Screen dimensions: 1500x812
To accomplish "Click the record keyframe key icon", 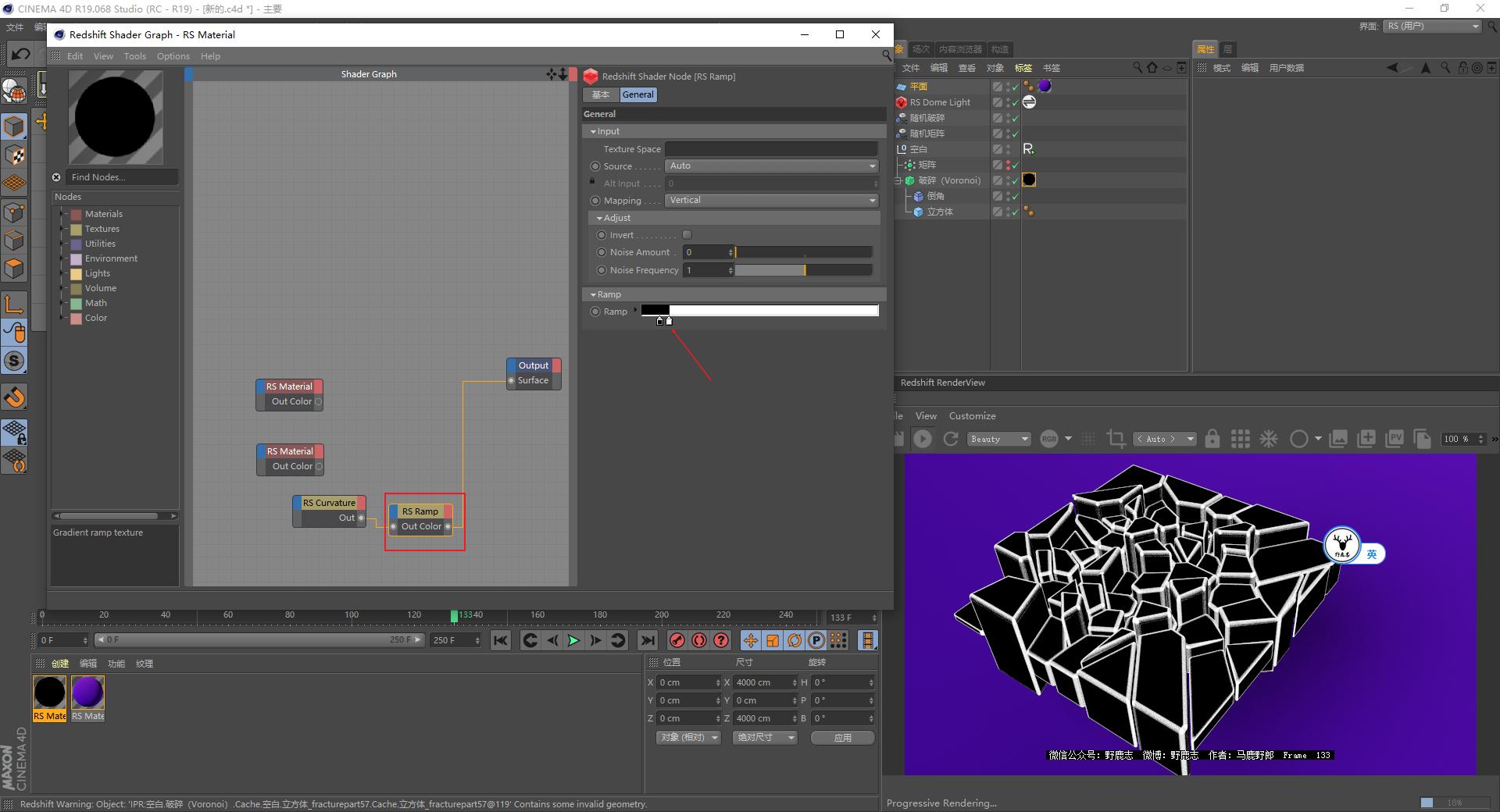I will pos(677,640).
